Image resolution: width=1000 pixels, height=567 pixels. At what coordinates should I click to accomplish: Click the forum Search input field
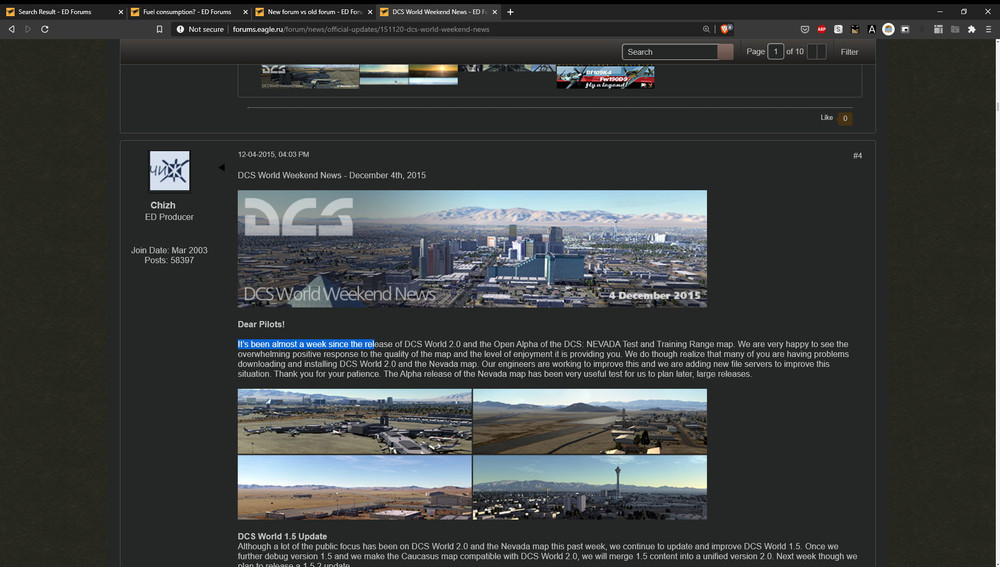[670, 52]
